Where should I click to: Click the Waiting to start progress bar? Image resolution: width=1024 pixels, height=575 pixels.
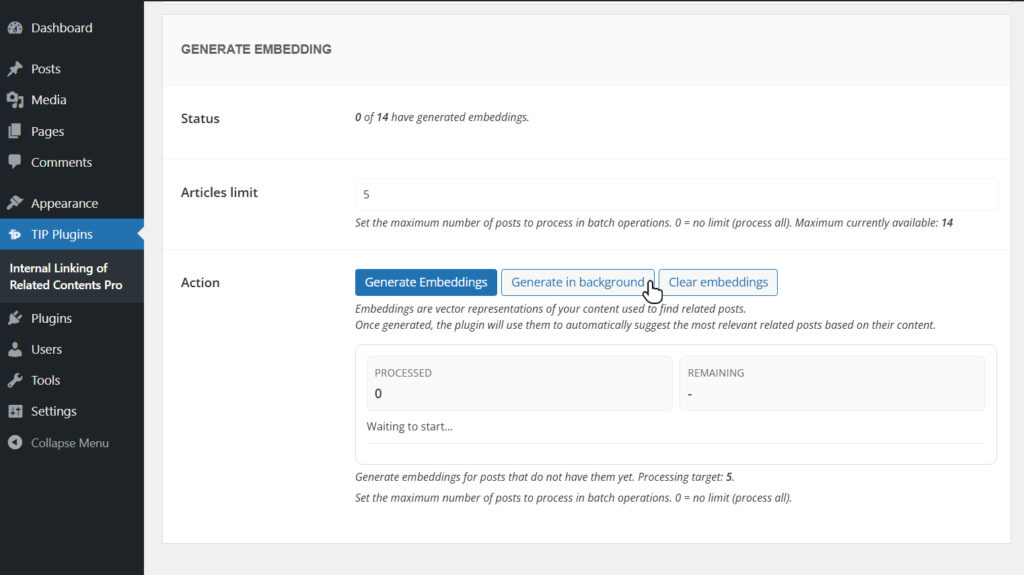[675, 444]
